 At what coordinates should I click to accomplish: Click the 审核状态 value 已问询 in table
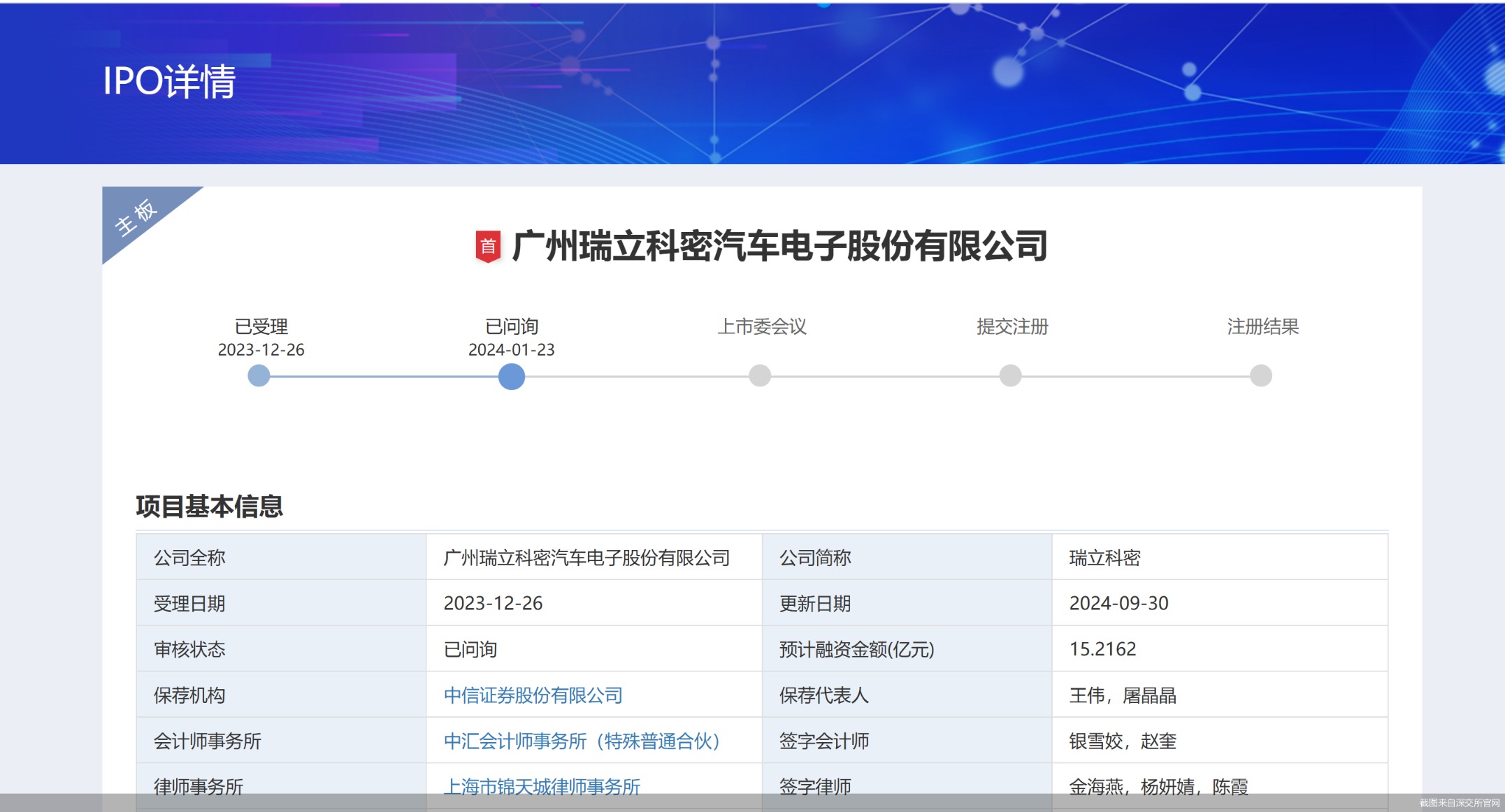point(470,649)
